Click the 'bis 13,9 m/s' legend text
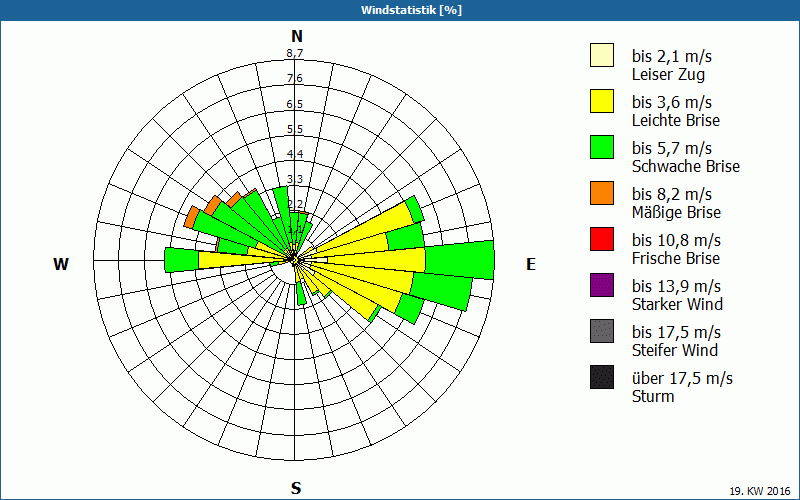The height and width of the screenshot is (500, 800). pos(676,286)
